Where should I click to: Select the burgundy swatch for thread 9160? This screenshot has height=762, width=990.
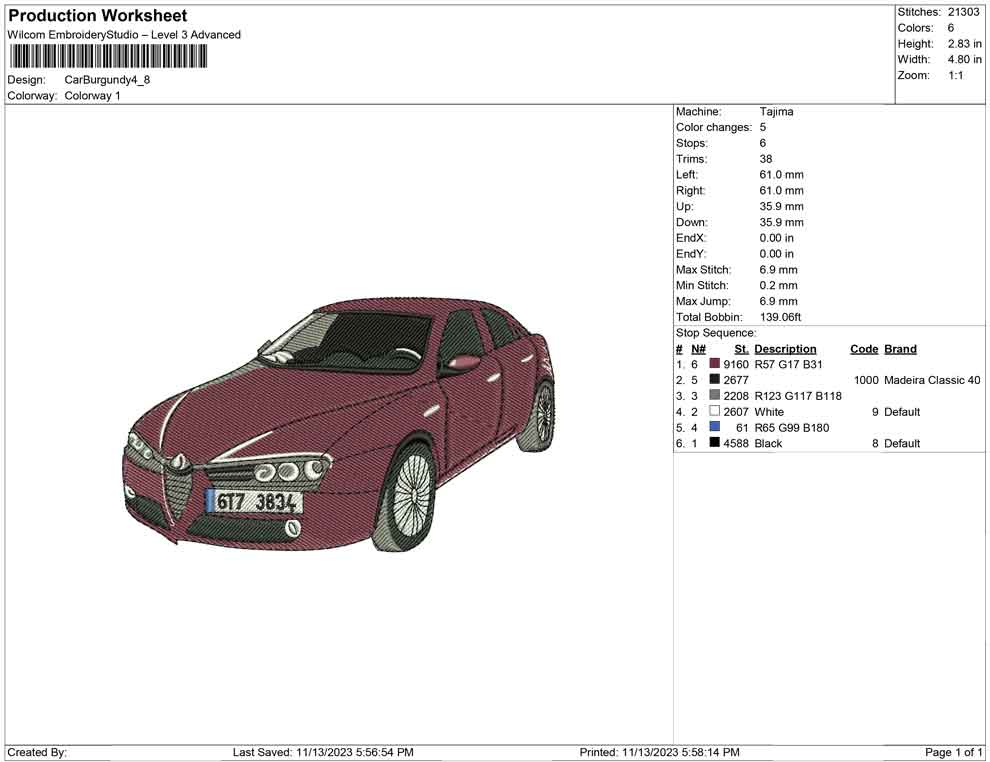pos(714,364)
